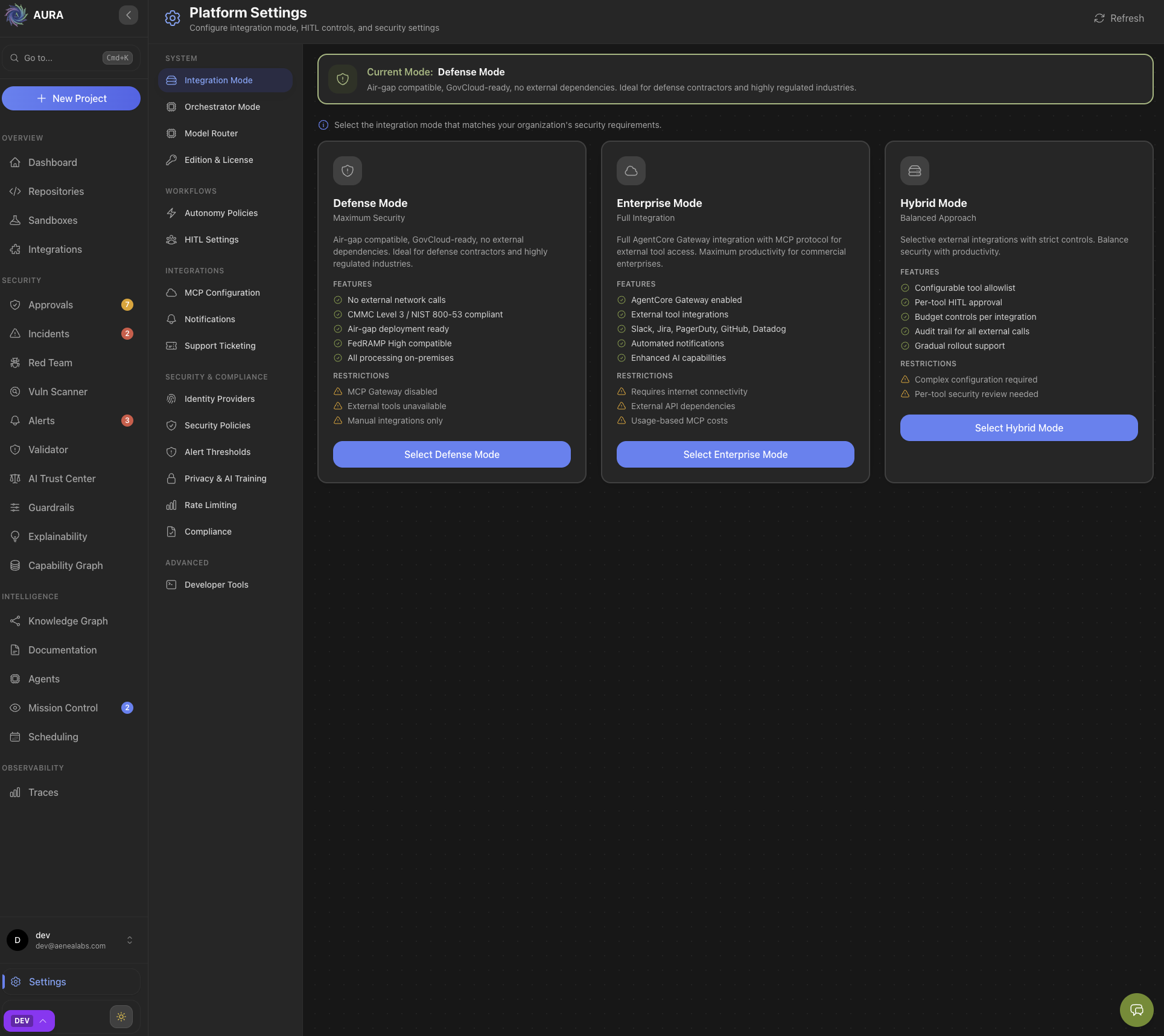Click the Explainability lightbulb icon
Viewport: 1164px width, 1036px height.
(15, 536)
